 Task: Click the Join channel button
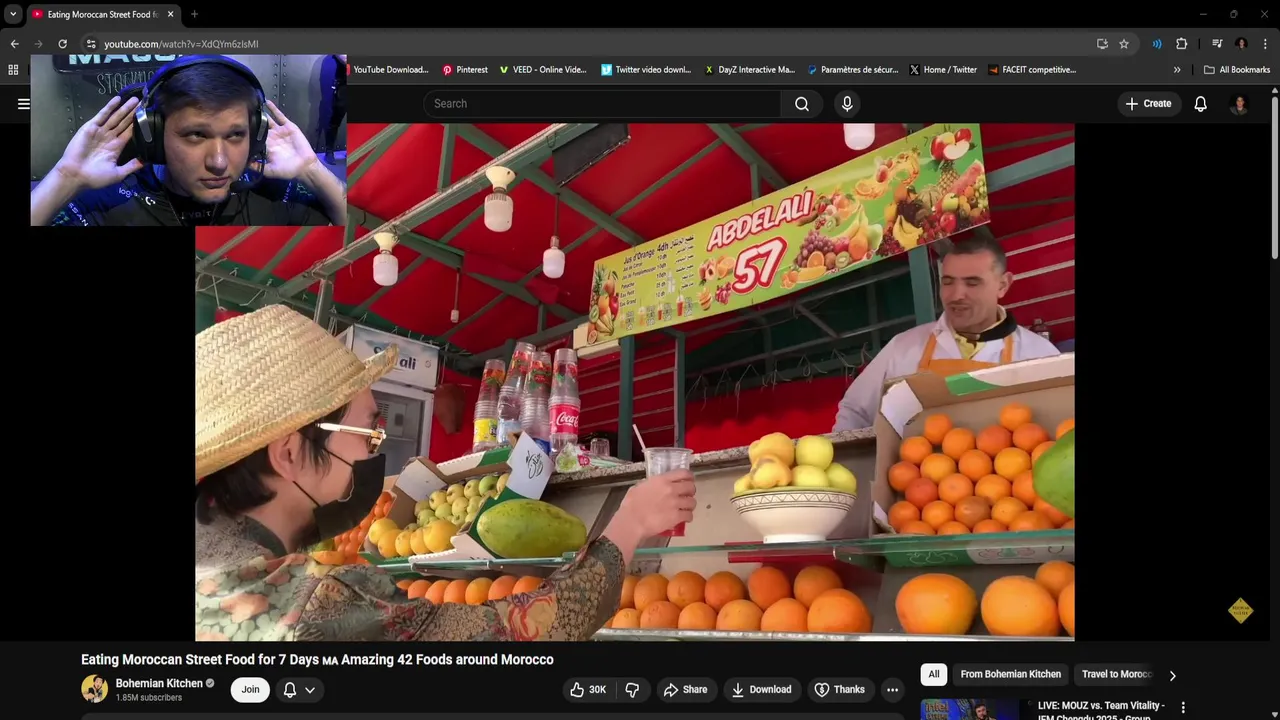pos(250,690)
